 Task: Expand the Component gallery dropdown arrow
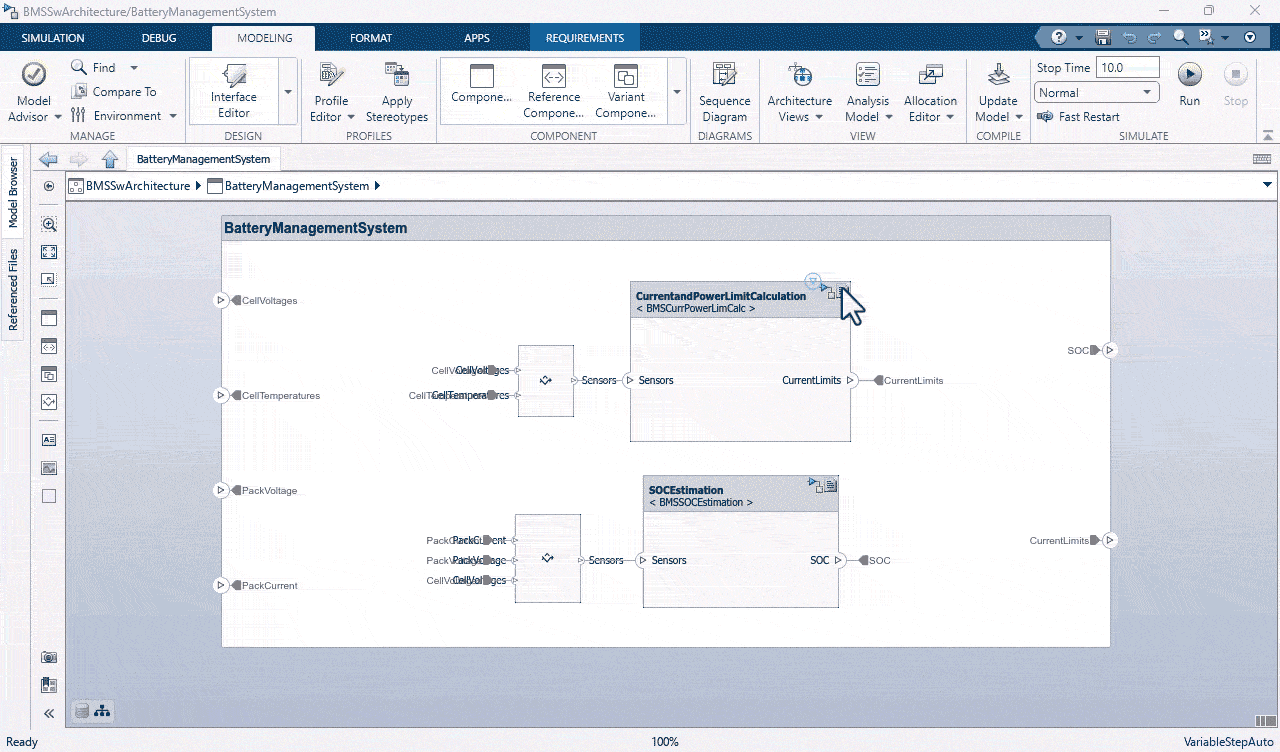pos(676,91)
